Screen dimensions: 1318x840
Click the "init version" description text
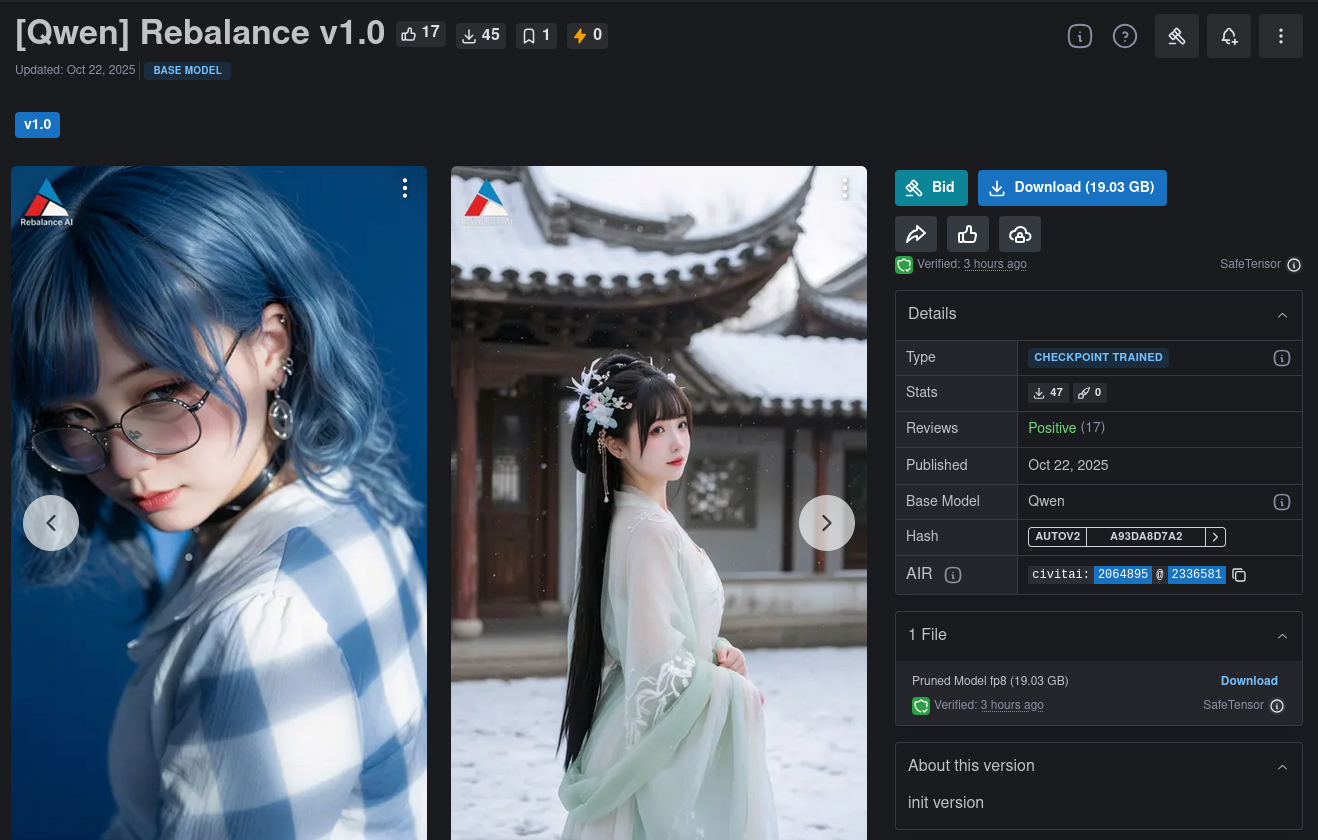point(946,802)
